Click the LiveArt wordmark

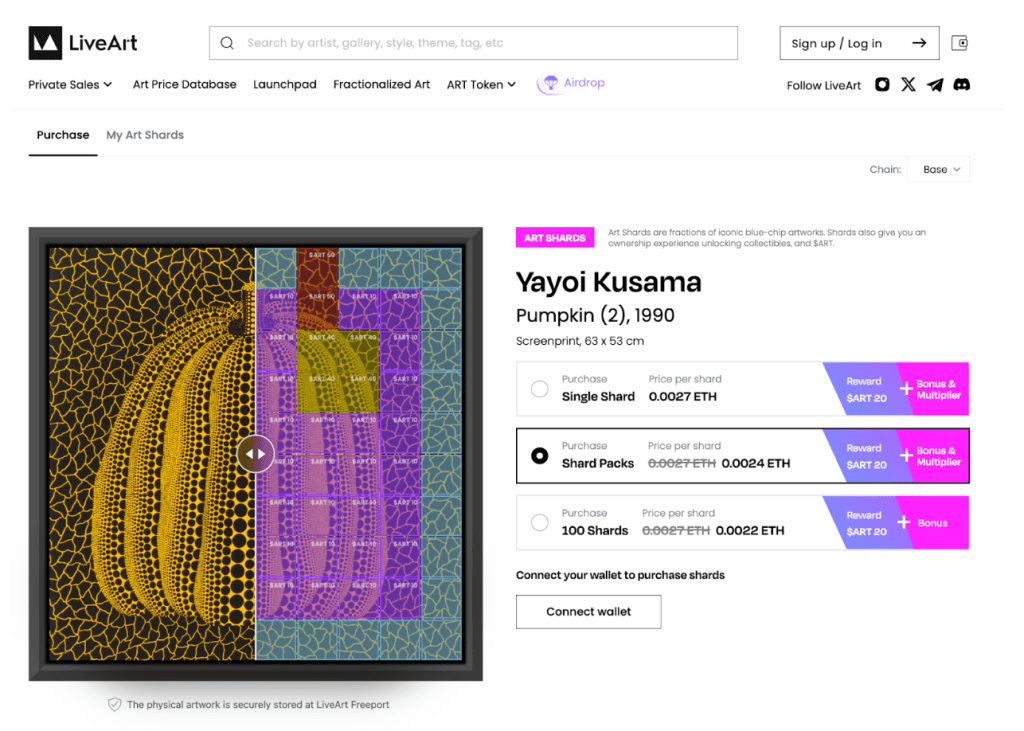tap(103, 43)
